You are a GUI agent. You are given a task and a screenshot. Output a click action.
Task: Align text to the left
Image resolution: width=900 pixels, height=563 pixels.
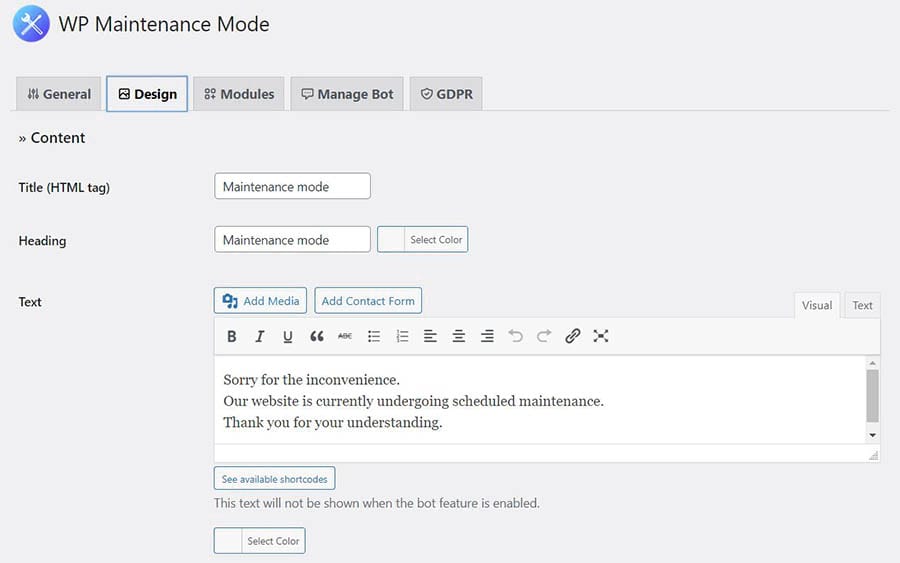click(430, 337)
